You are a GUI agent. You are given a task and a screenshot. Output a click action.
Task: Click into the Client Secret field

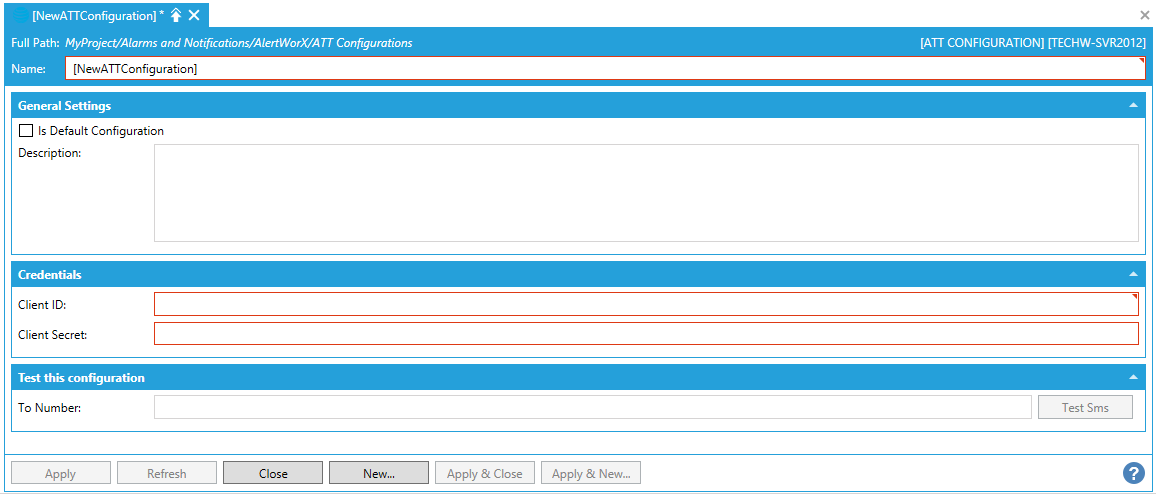point(645,334)
